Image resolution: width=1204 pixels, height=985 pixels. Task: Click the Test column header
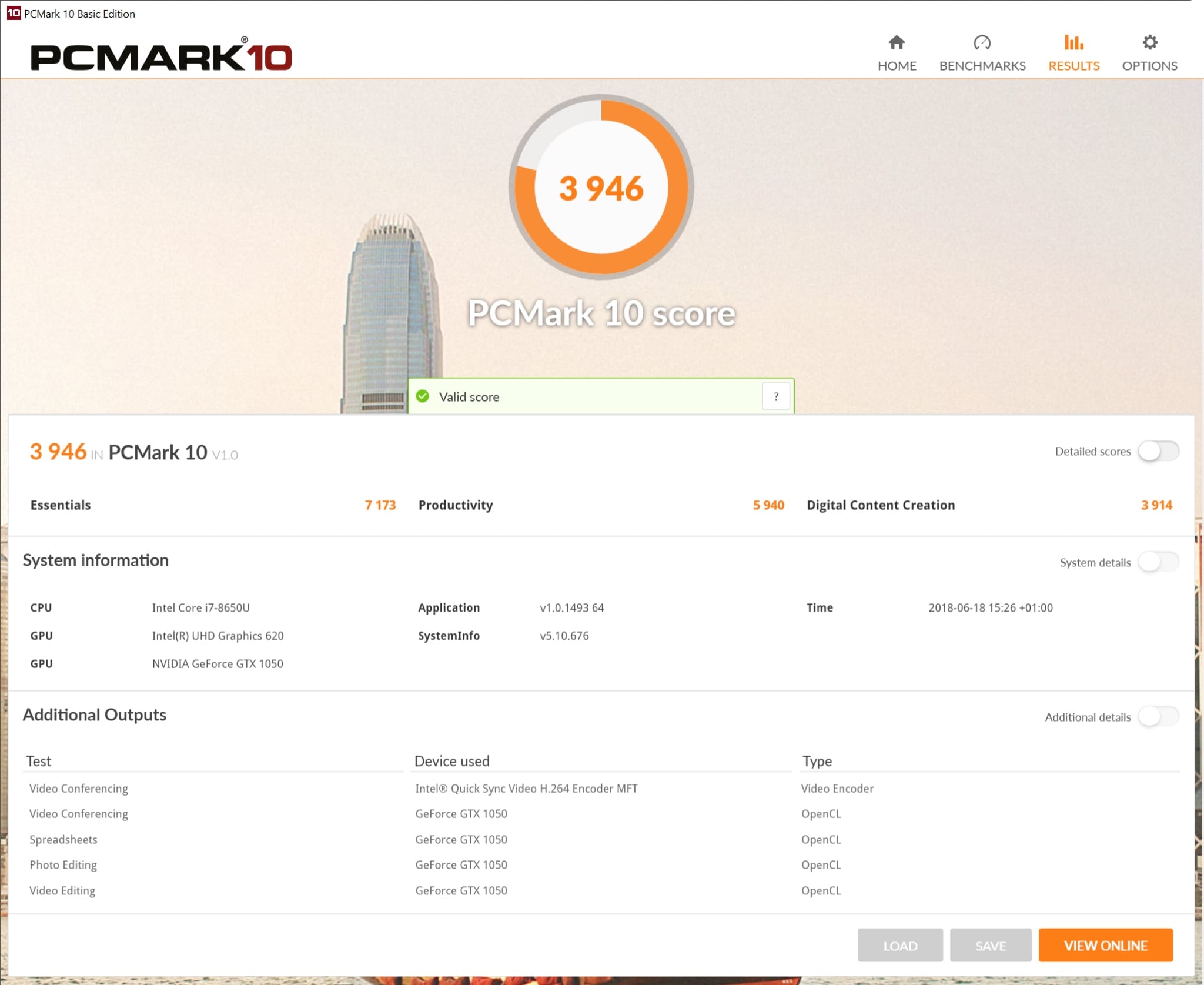[39, 761]
